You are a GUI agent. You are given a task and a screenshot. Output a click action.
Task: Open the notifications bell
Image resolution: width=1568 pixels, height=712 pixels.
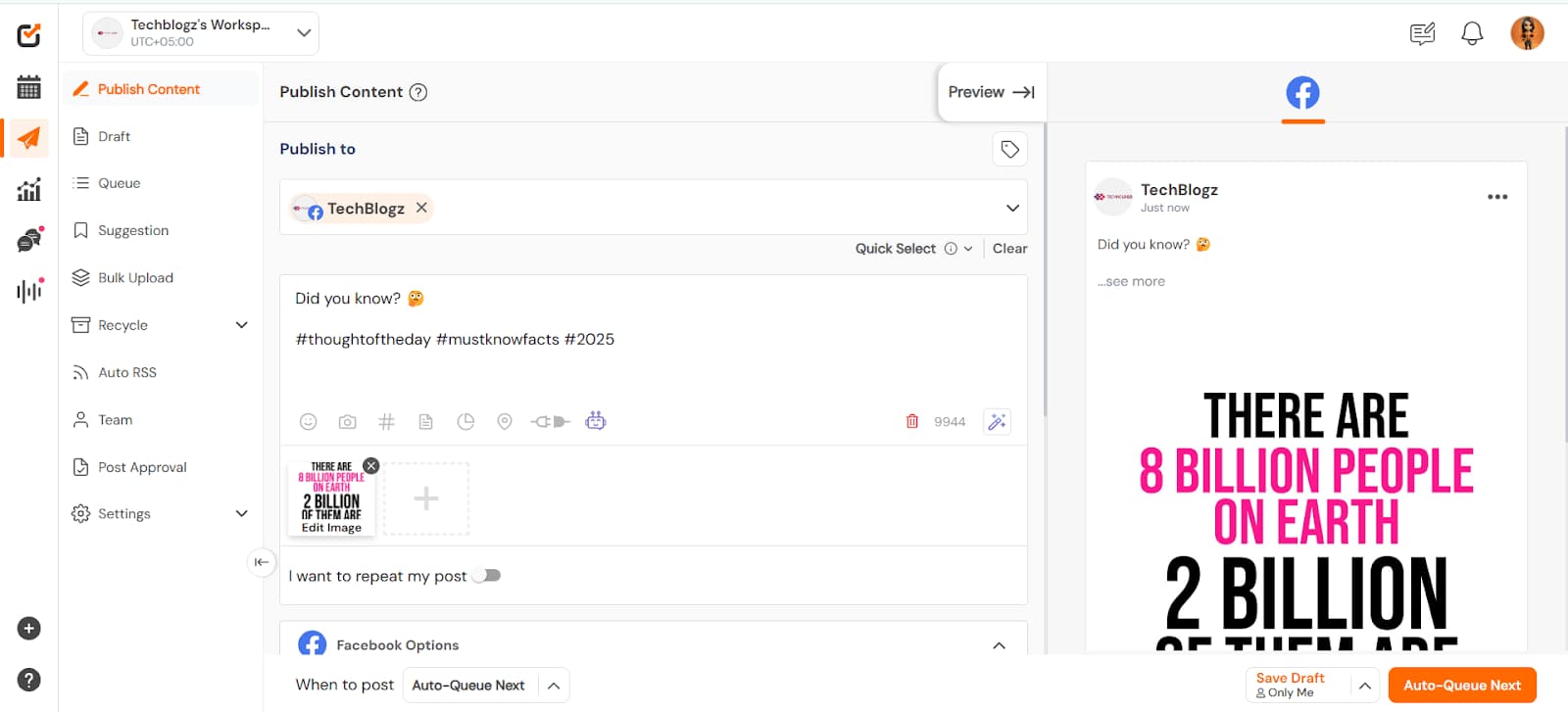point(1471,34)
